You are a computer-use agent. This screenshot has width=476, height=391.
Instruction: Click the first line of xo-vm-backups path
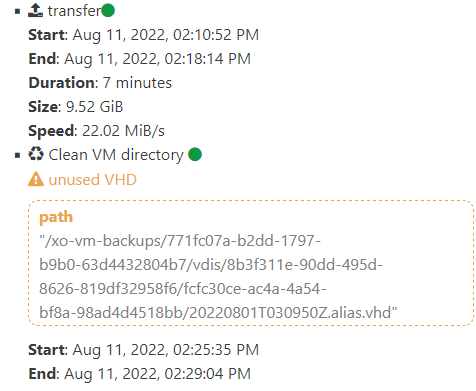[180, 241]
